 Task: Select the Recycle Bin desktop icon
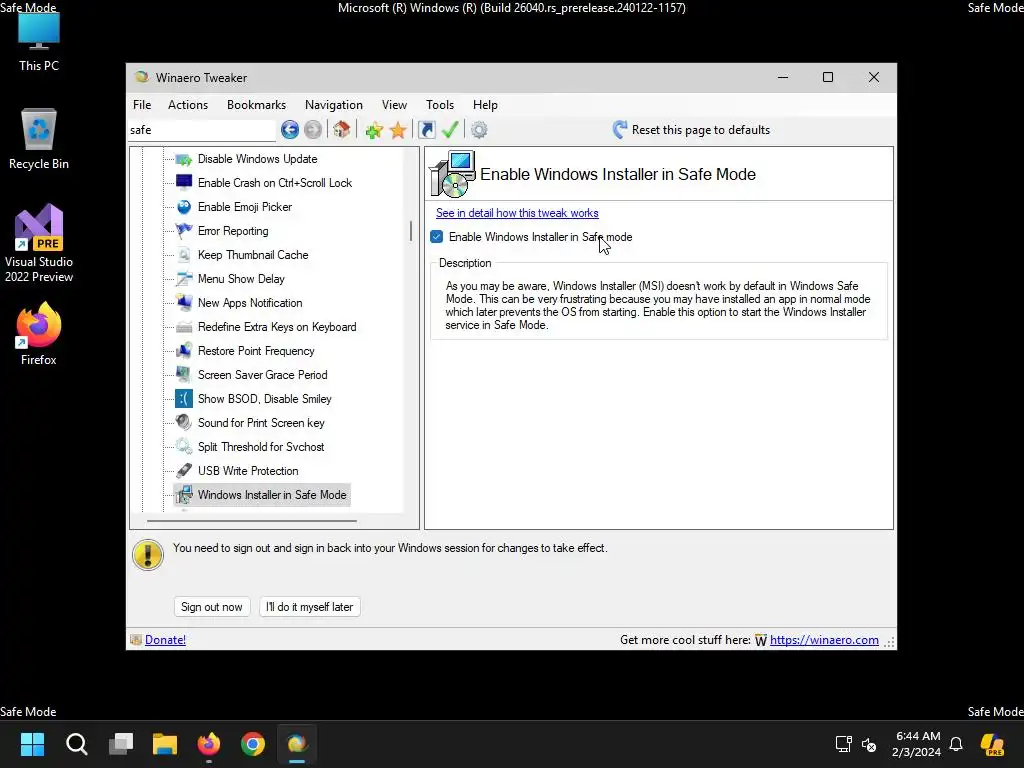click(x=39, y=139)
